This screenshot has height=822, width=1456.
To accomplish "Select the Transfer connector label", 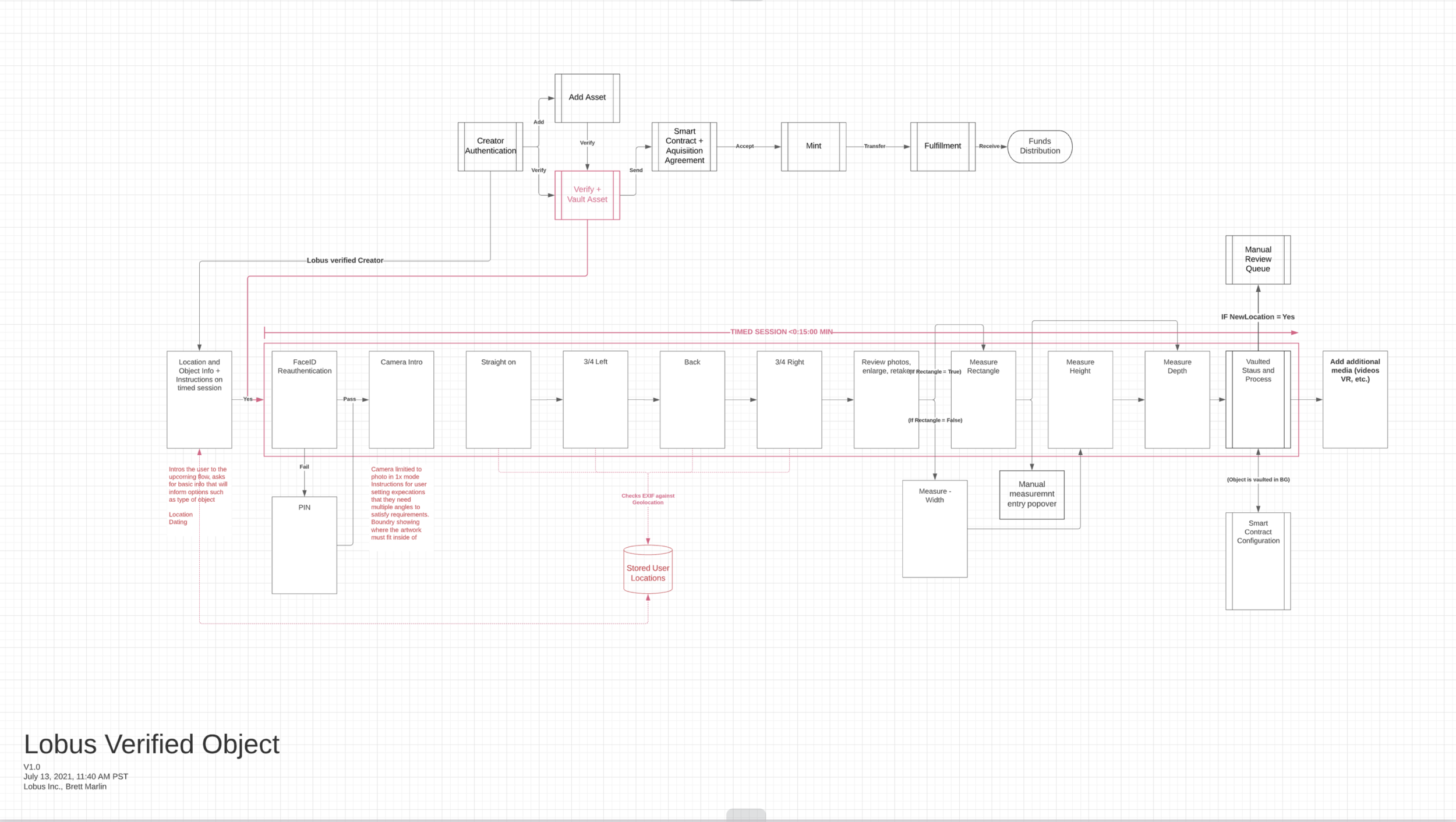I will (x=875, y=146).
